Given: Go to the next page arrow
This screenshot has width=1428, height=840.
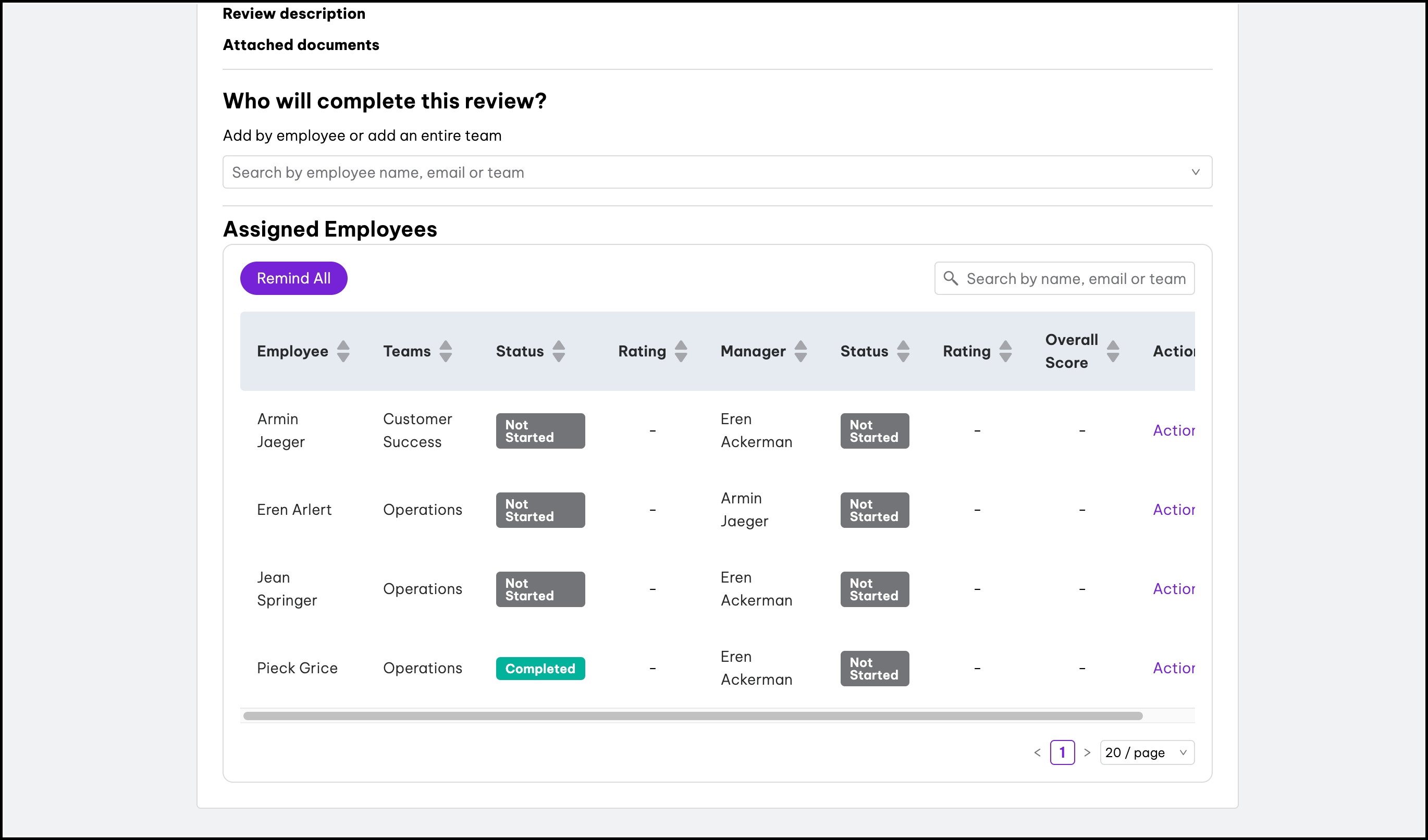Looking at the screenshot, I should [x=1087, y=752].
